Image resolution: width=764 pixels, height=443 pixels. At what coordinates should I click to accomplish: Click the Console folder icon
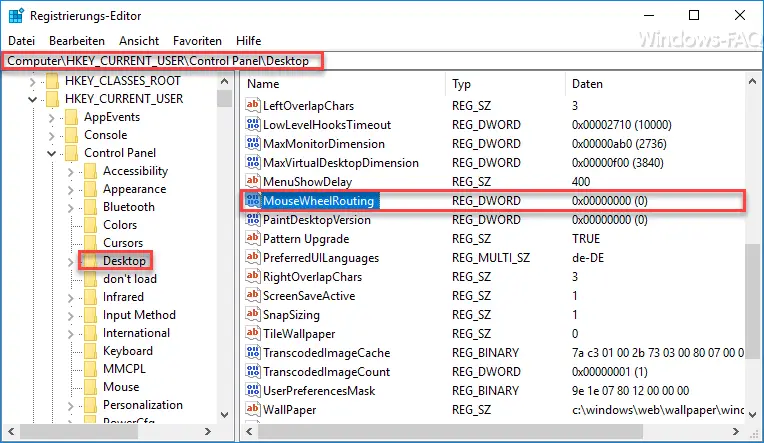pos(72,135)
